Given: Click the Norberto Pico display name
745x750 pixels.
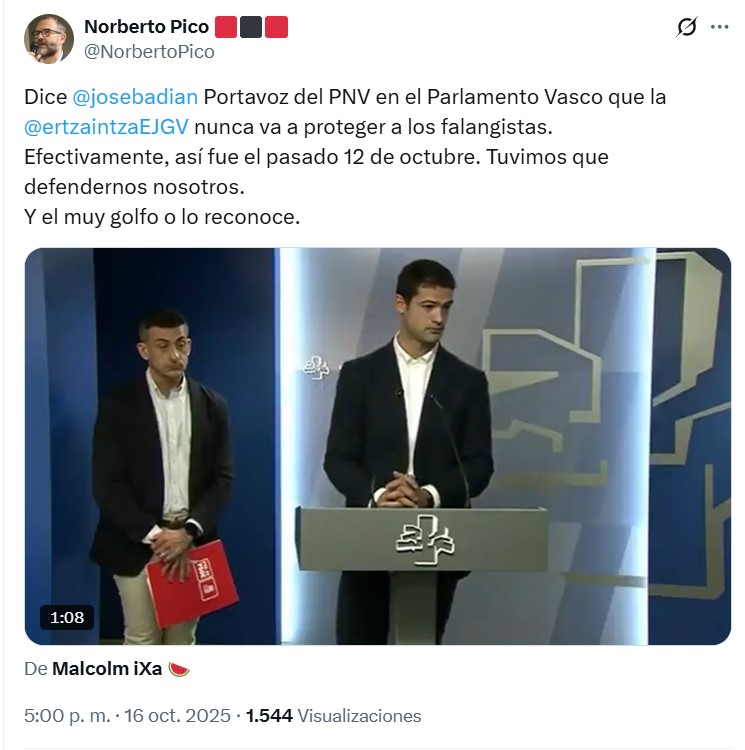Looking at the screenshot, I should pos(146,27).
